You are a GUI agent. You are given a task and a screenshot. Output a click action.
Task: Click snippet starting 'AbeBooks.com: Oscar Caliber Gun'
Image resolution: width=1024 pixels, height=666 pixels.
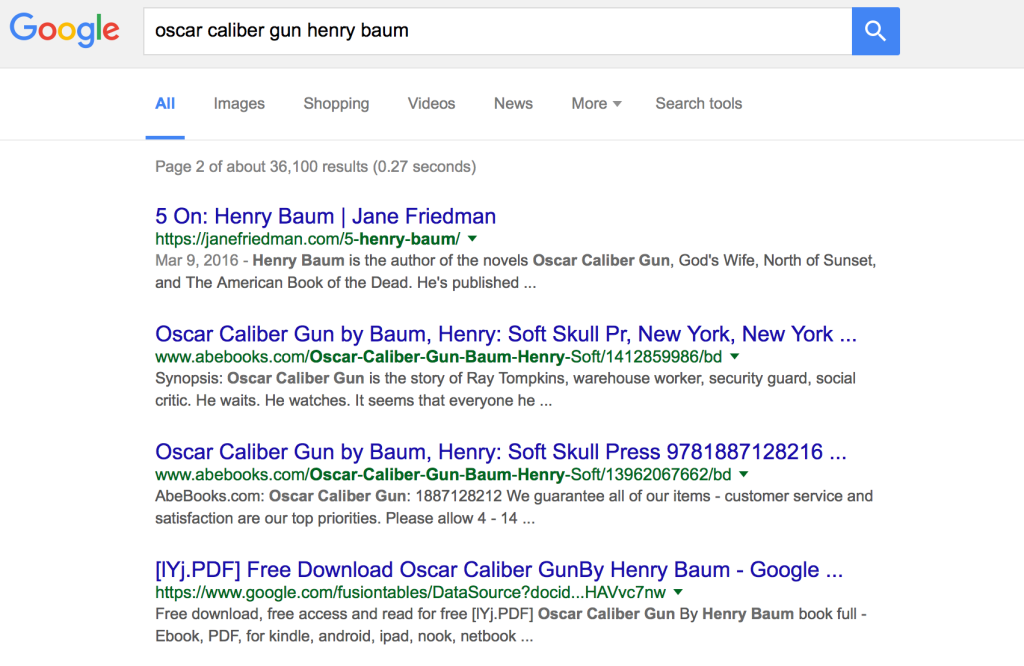(x=513, y=507)
